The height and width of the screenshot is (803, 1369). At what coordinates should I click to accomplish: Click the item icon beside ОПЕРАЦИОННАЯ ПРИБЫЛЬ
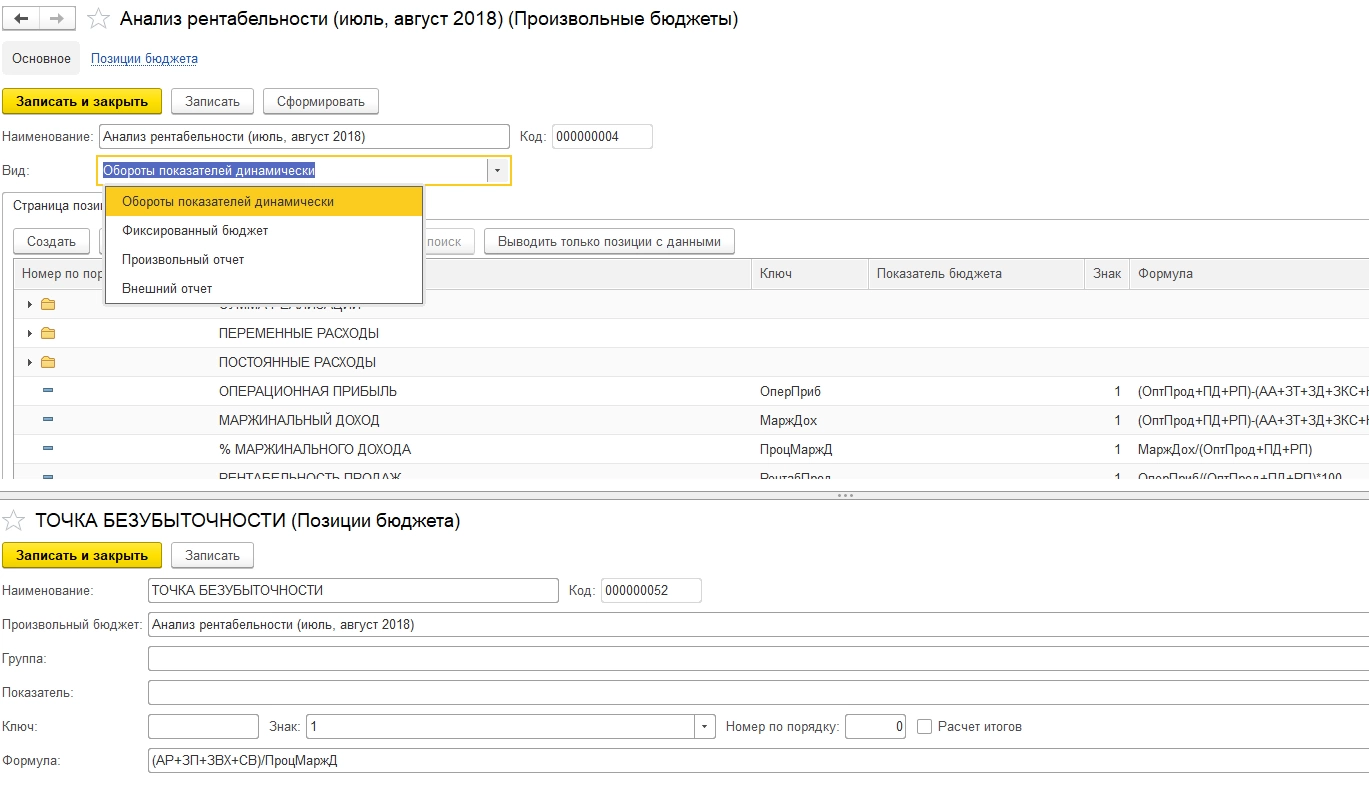48,391
